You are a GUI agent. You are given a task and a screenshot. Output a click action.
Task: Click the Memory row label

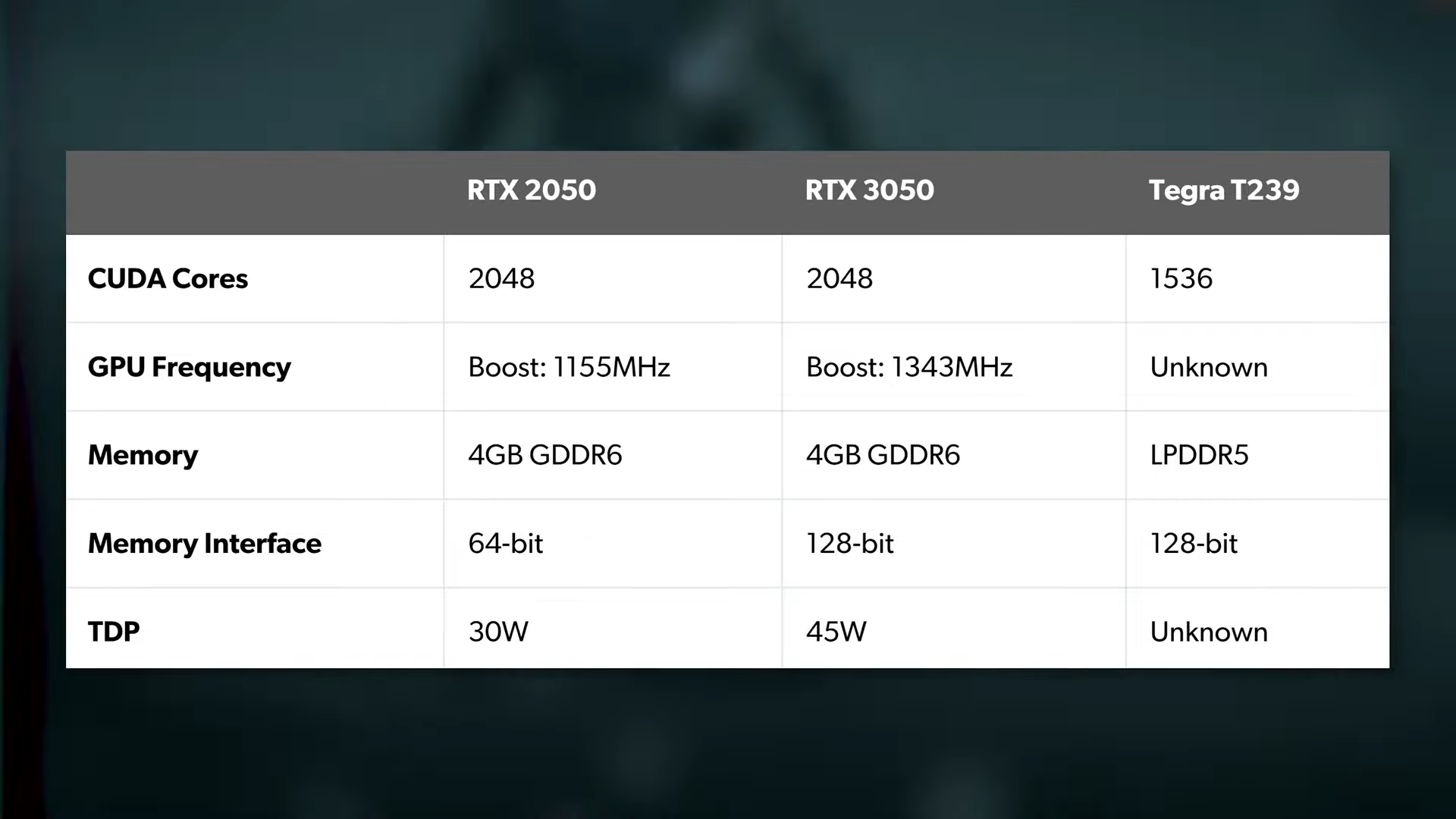click(143, 456)
